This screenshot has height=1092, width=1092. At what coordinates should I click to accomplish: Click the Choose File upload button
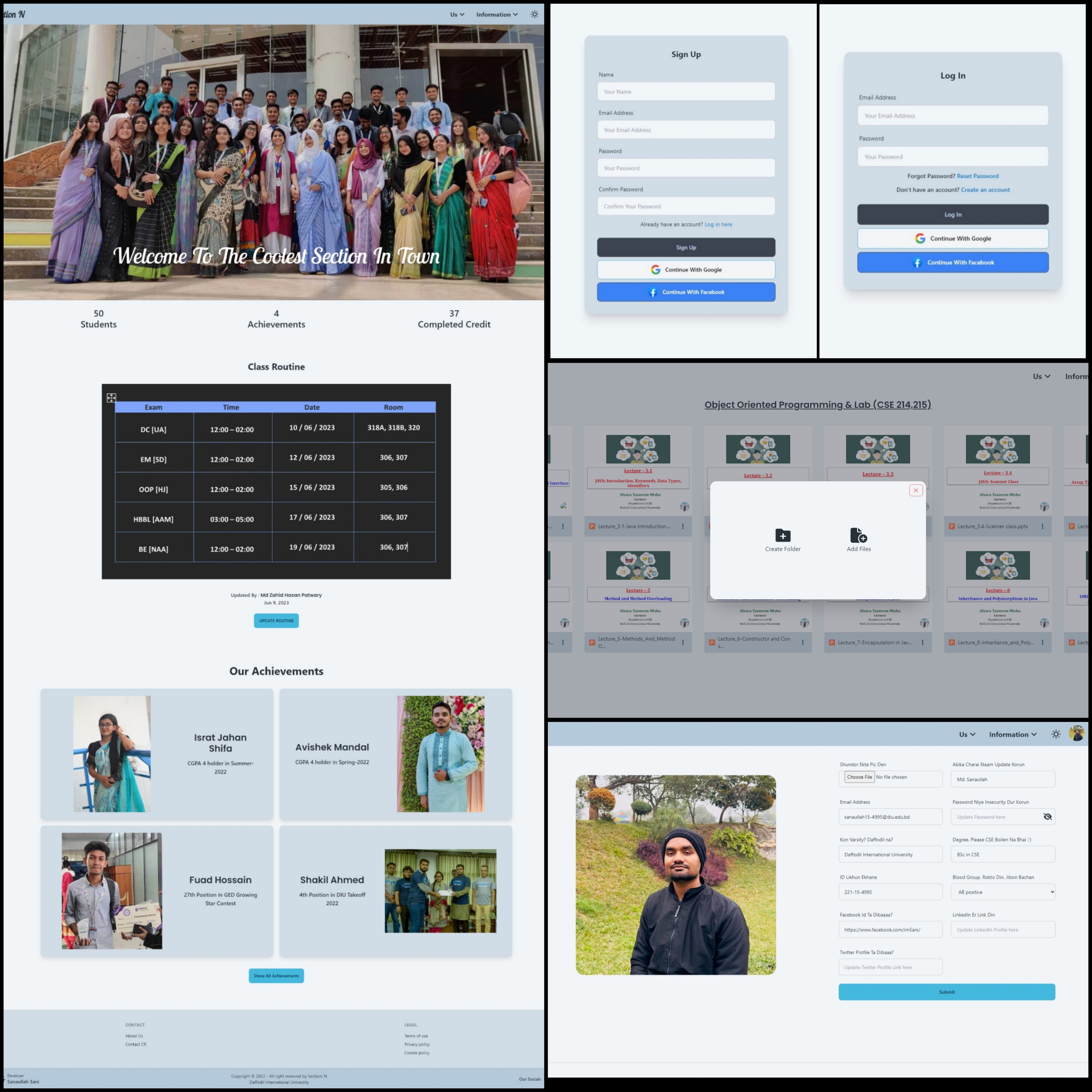859,777
